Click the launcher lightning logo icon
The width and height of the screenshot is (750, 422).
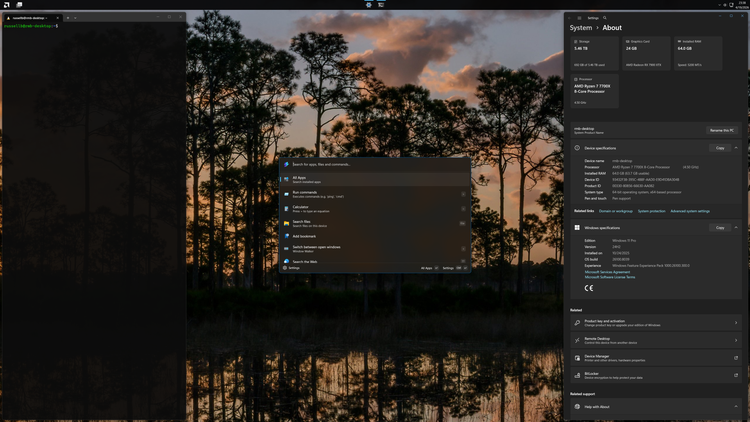(287, 164)
